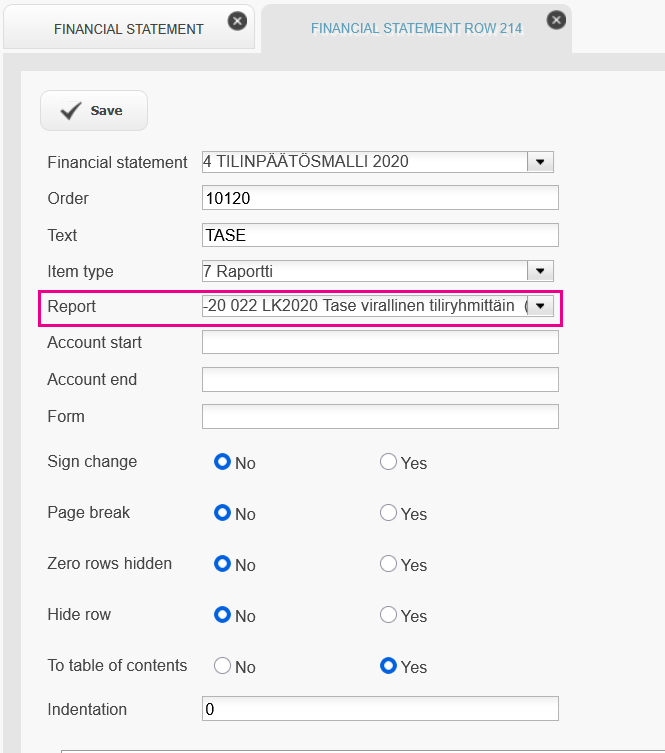Screen dimensions: 665x753
Task: Open the Report dropdown list
Action: click(x=540, y=306)
